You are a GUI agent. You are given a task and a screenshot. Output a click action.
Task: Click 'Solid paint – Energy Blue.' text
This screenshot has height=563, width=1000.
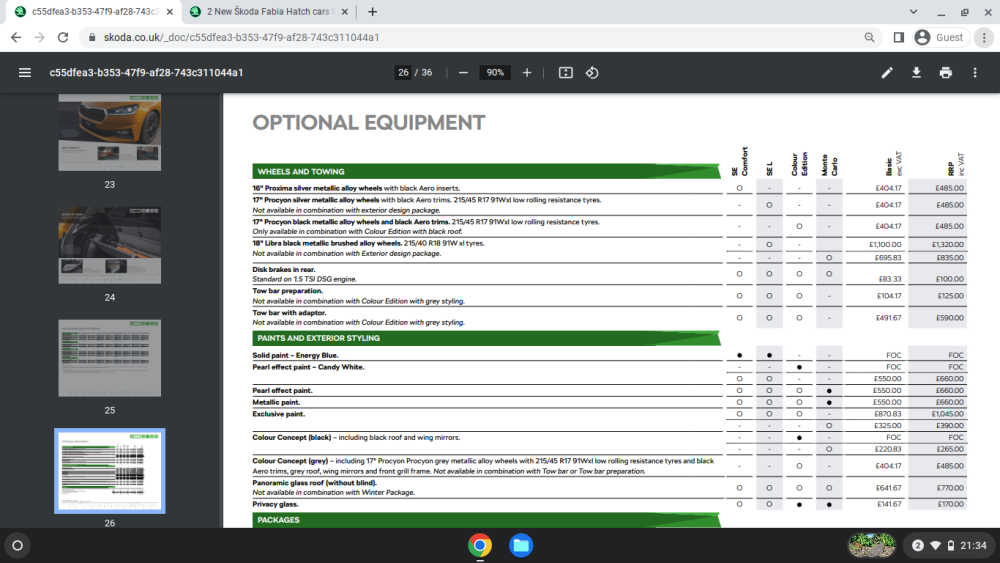pyautogui.click(x=295, y=356)
